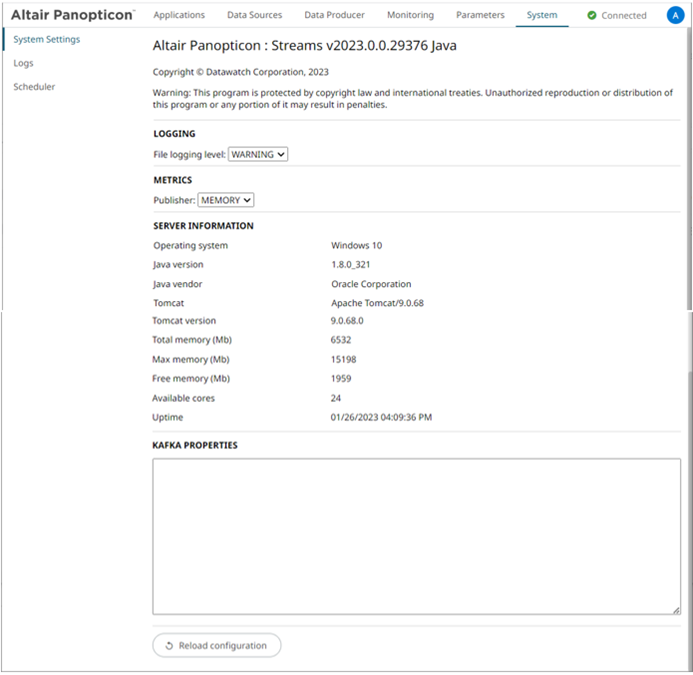The image size is (693, 675).
Task: Go to the Data Producer tab
Action: (334, 15)
